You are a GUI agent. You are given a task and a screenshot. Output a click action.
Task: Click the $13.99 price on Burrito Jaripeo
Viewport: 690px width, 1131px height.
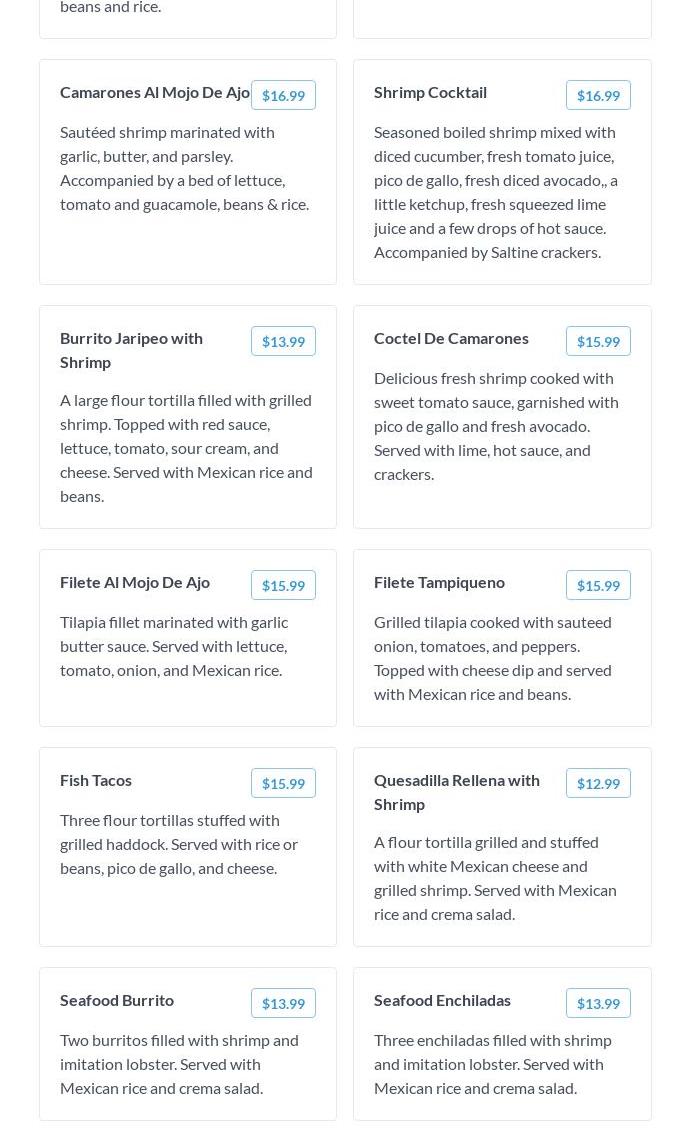(x=283, y=341)
